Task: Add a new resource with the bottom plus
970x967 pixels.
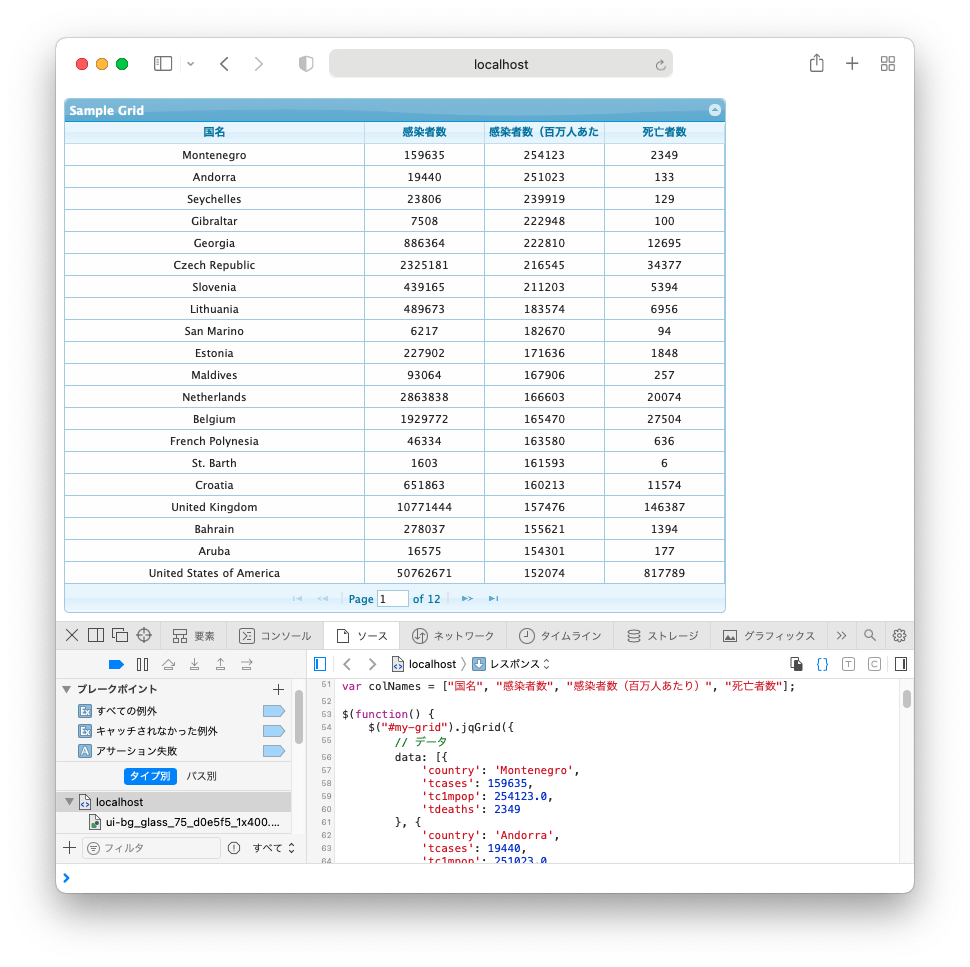Action: click(x=70, y=848)
